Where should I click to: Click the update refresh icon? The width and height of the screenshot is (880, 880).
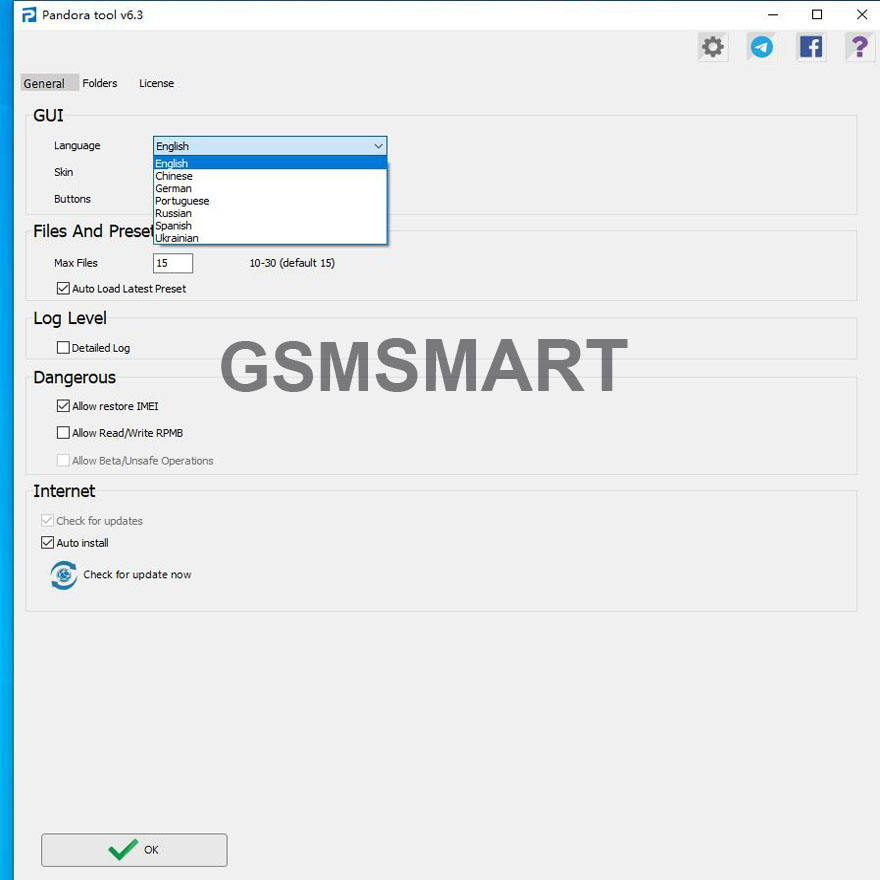[x=63, y=575]
